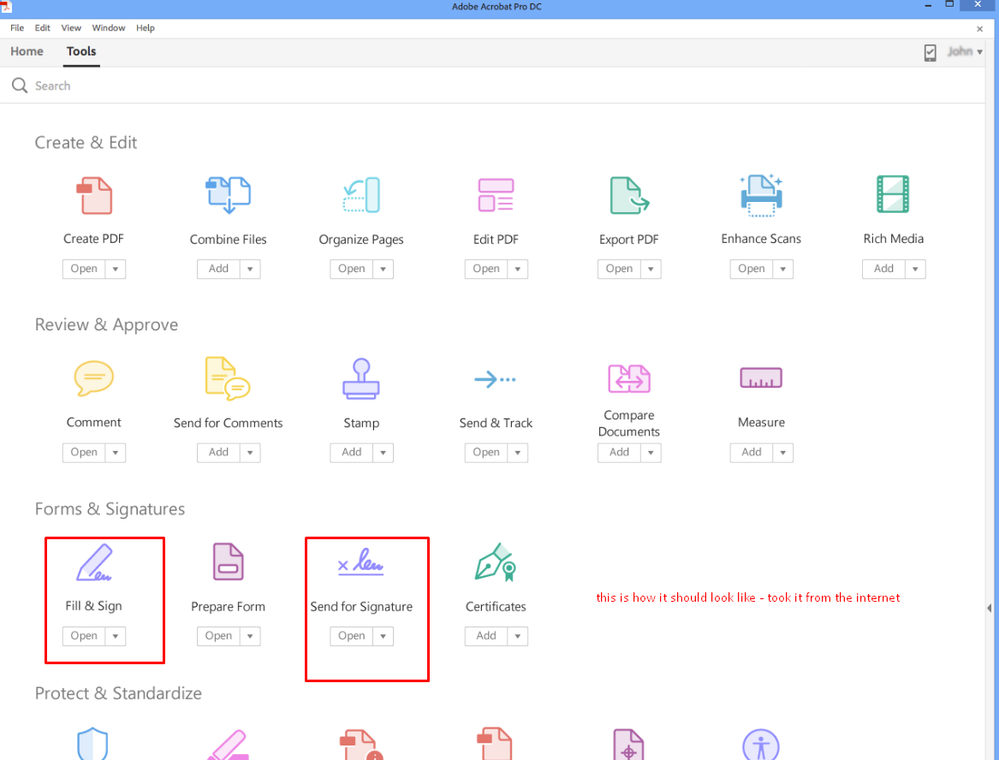
Task: Click the Open button under Export PDF
Action: click(619, 269)
